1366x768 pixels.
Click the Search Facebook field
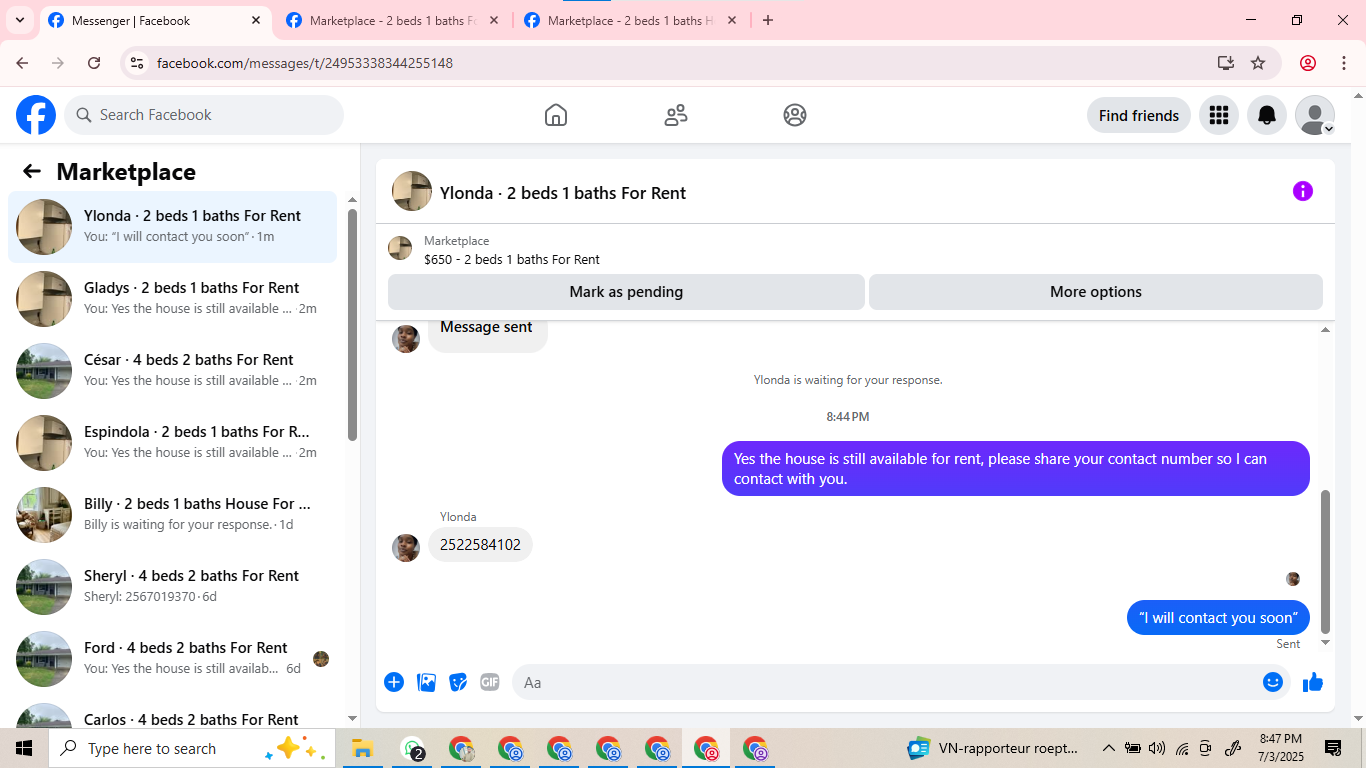tap(204, 115)
